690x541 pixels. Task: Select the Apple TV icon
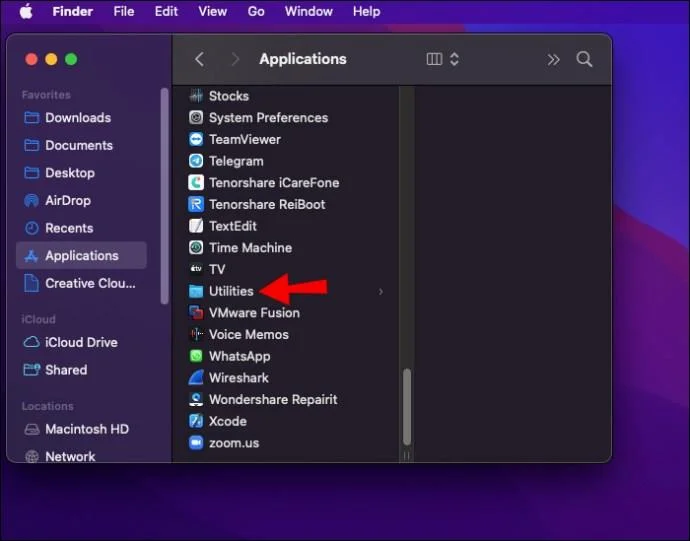[196, 269]
